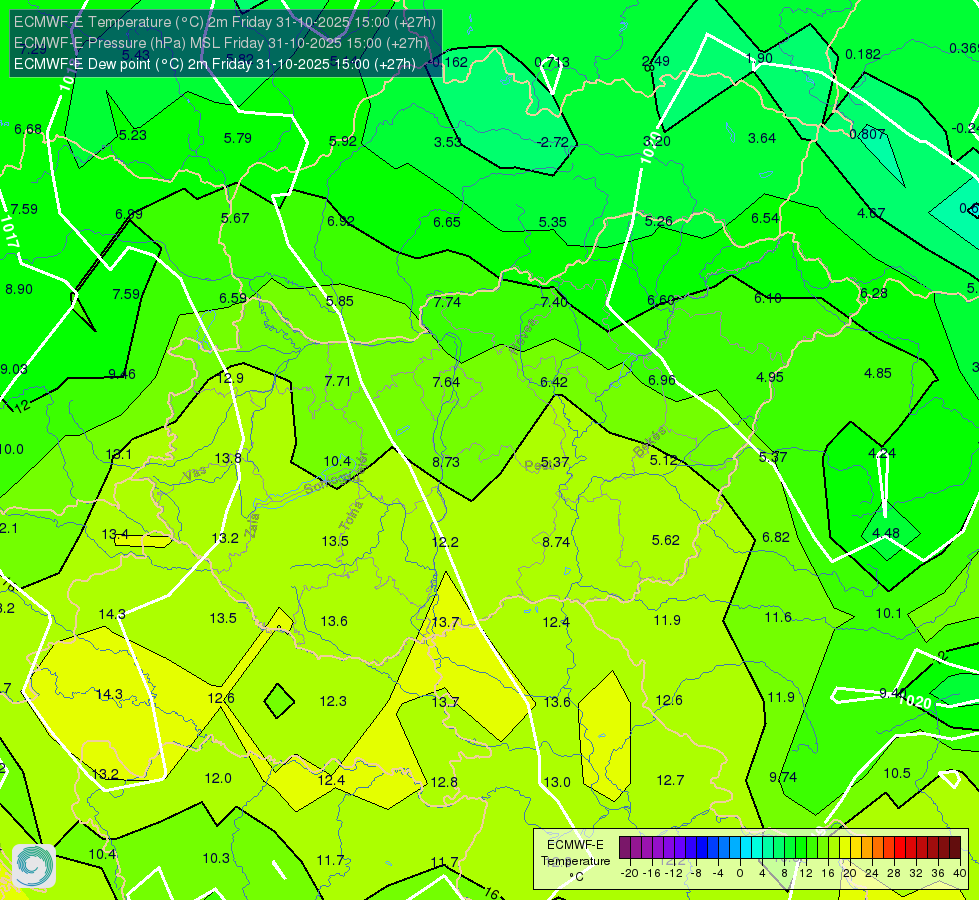Click the Zala county label
This screenshot has height=900, width=979.
pyautogui.click(x=252, y=525)
